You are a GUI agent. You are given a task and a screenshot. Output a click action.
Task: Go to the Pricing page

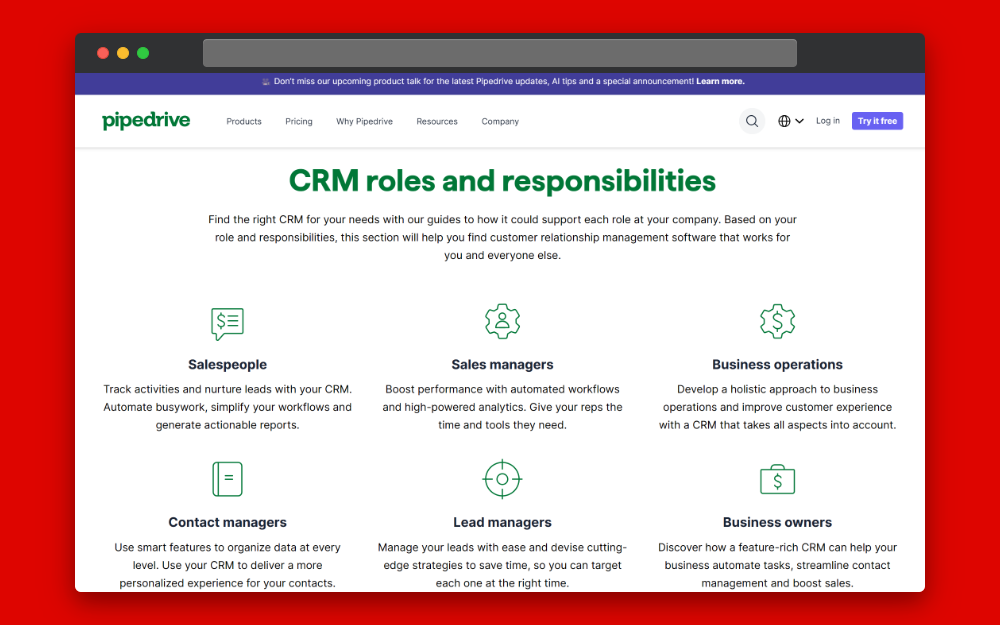coord(298,121)
